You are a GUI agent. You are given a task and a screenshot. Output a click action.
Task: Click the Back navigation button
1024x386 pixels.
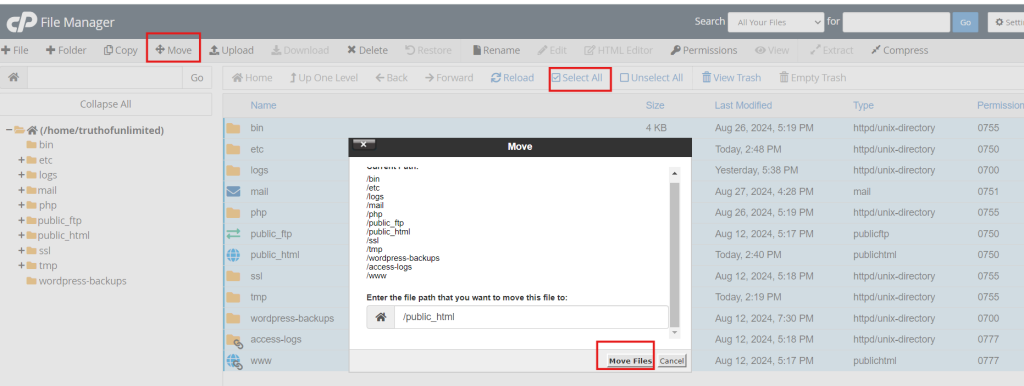coord(392,78)
